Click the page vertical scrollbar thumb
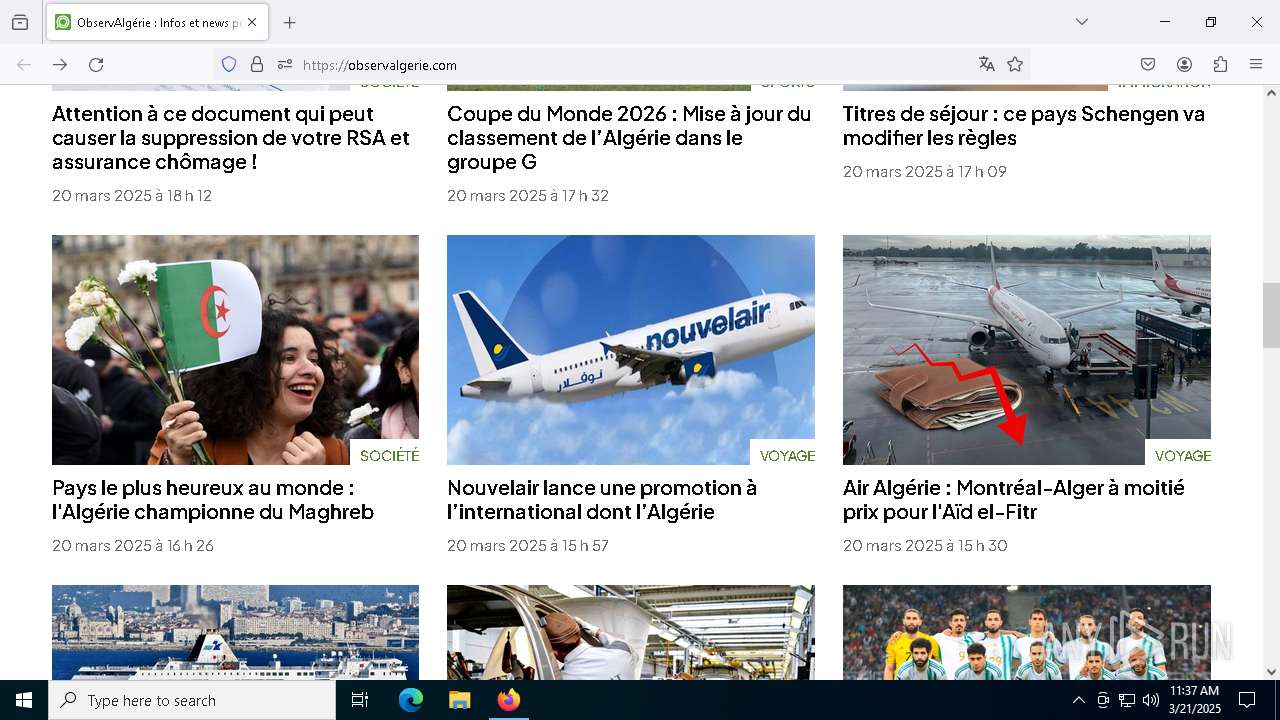This screenshot has height=720, width=1280. tap(1271, 315)
